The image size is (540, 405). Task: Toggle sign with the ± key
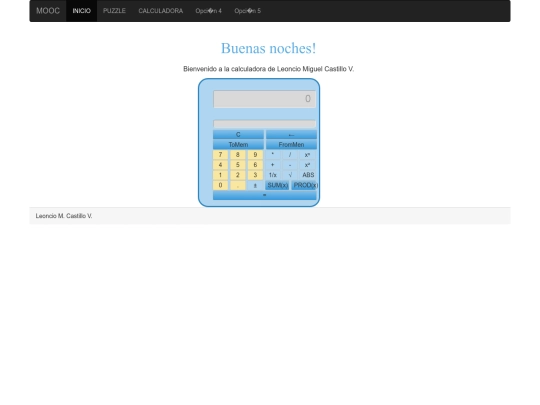[x=255, y=185]
